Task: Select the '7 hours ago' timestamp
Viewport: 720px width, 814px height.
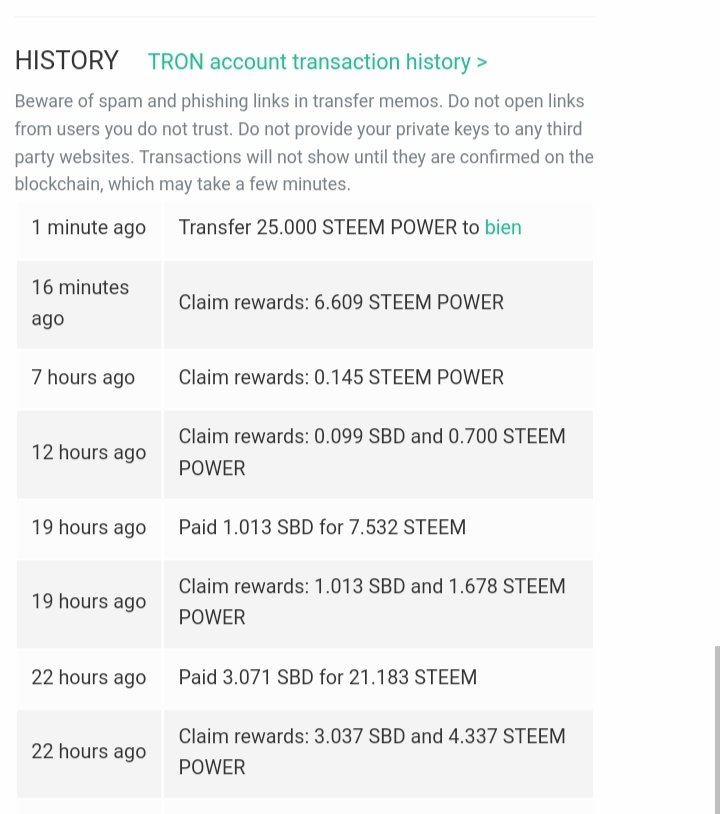Action: point(83,377)
